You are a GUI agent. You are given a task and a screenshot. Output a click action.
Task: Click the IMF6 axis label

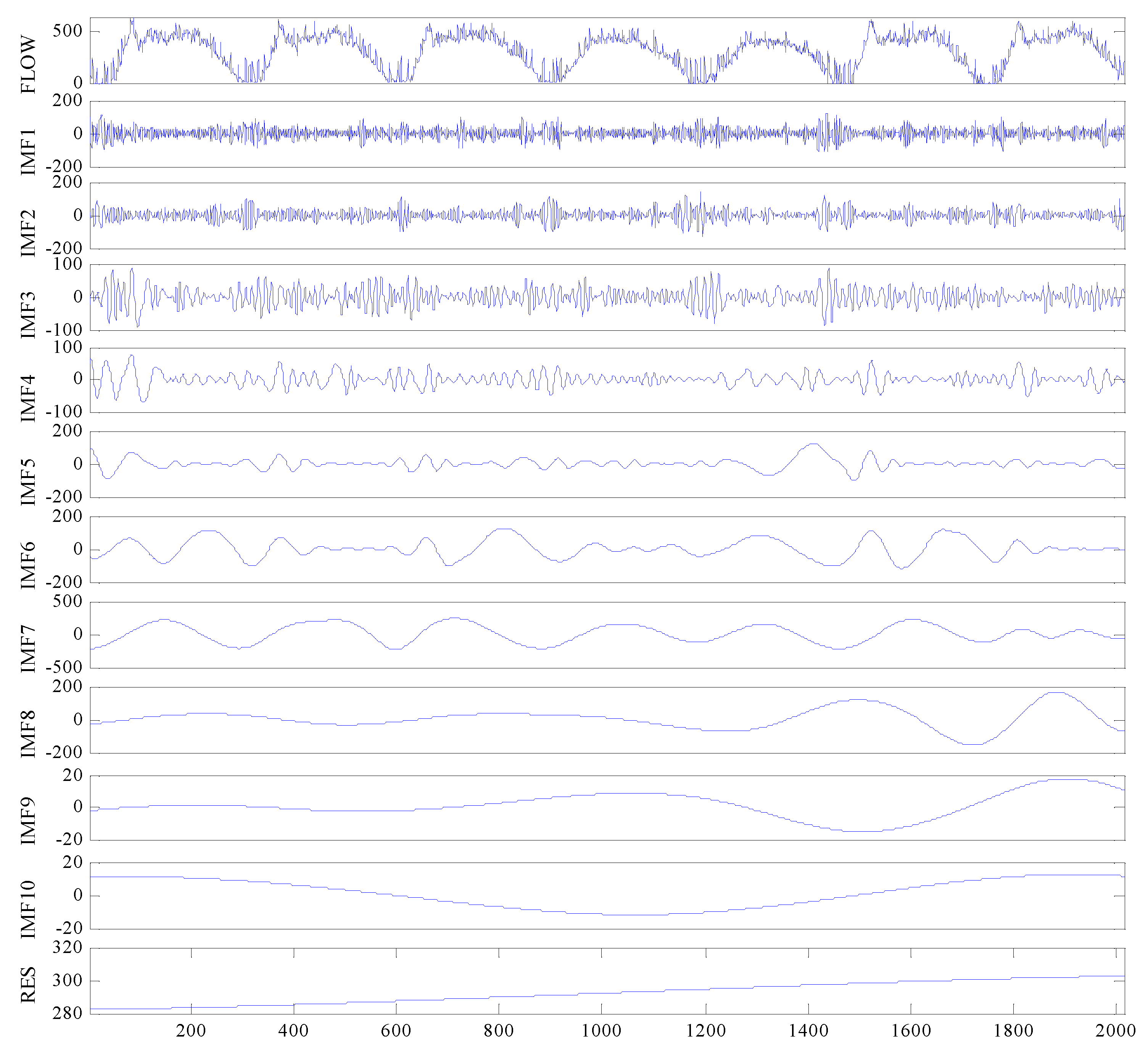pos(27,565)
